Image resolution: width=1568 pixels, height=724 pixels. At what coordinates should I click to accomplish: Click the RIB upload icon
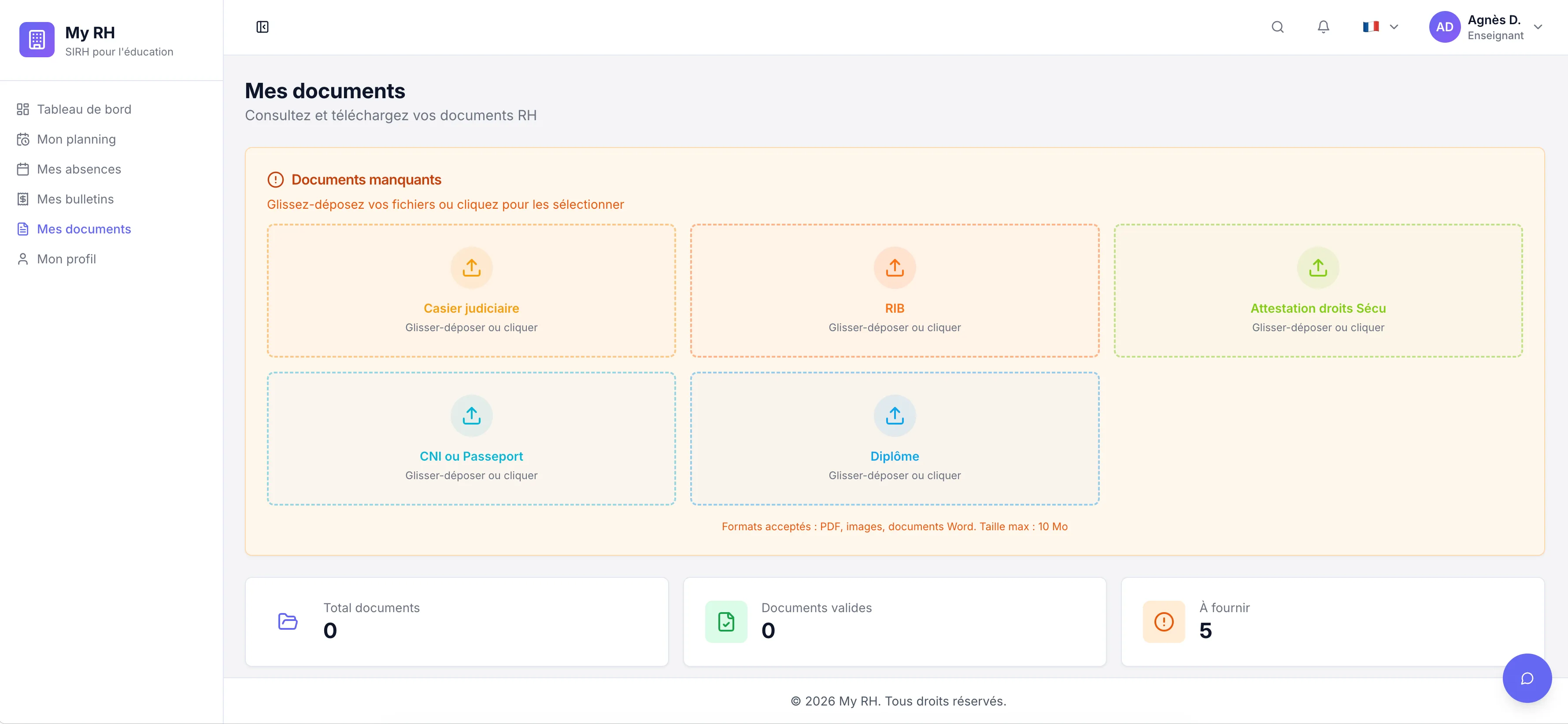click(x=894, y=268)
